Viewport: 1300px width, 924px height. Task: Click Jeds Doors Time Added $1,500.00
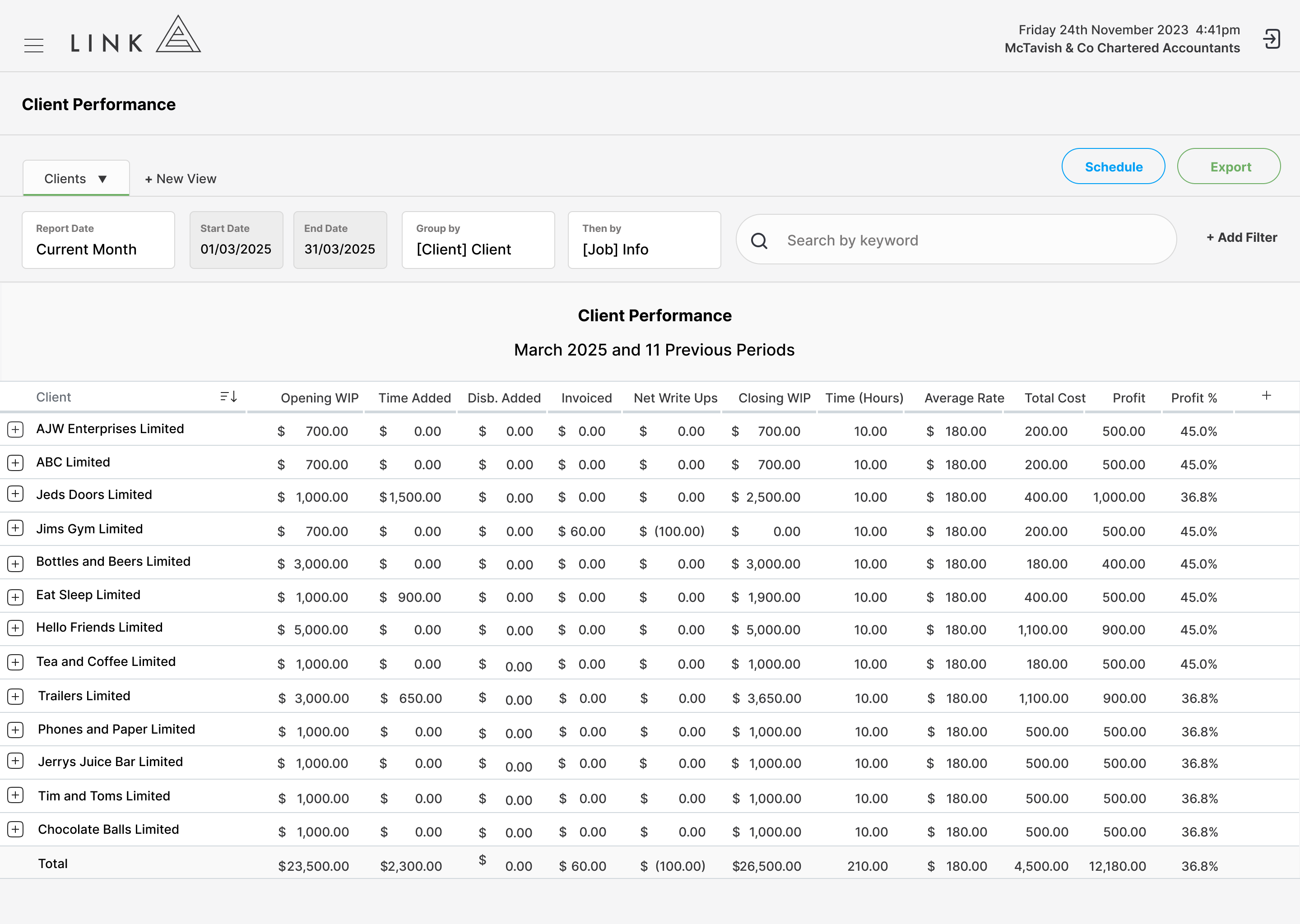(410, 497)
